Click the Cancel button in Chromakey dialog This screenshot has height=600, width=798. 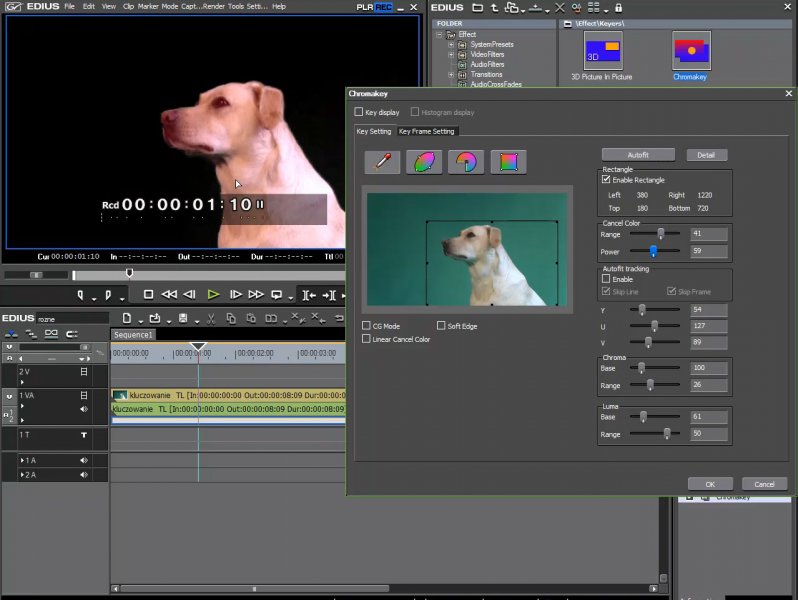pyautogui.click(x=764, y=484)
